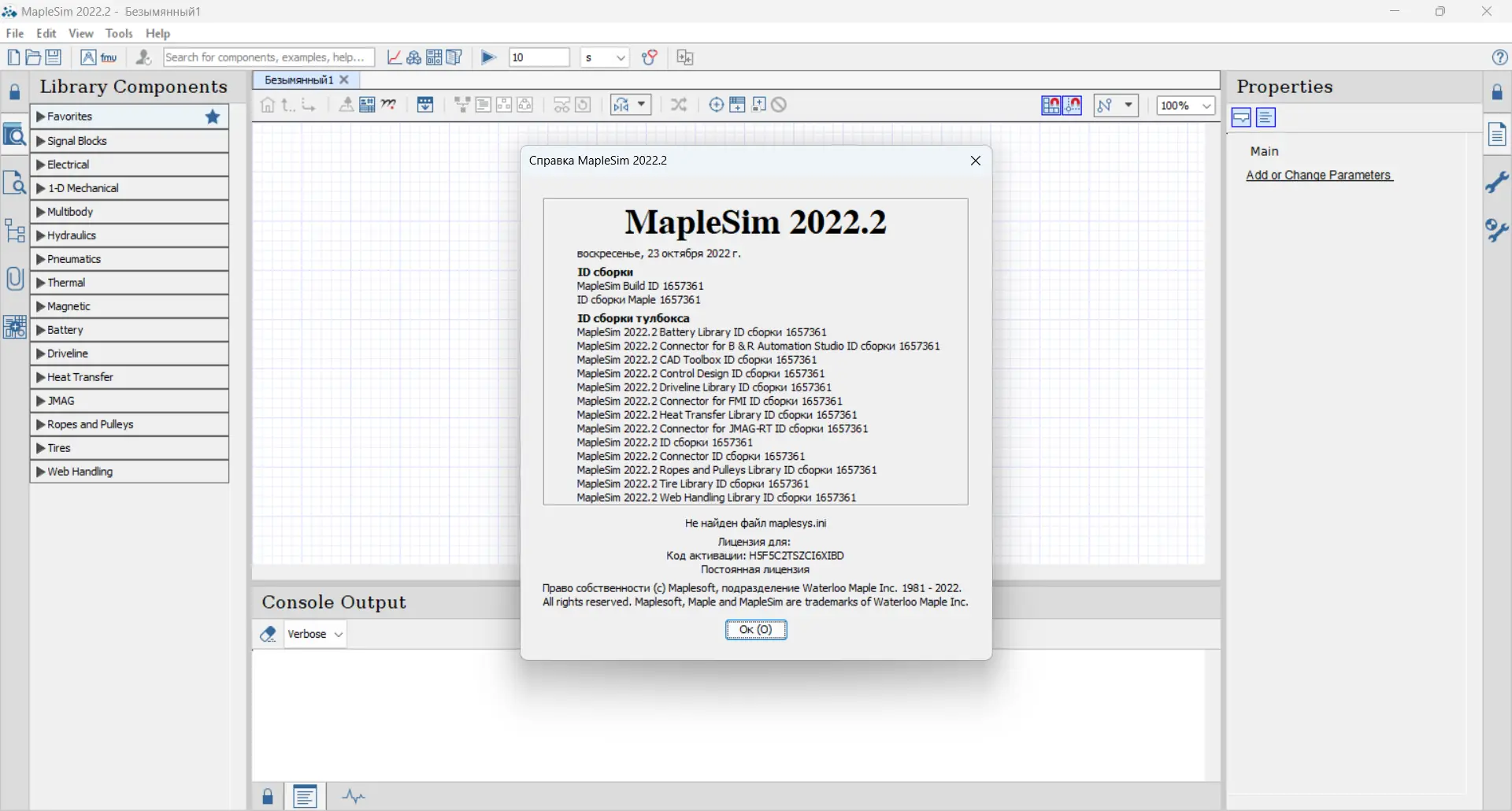Expand the Signal Blocks library
1512x811 pixels.
(129, 141)
